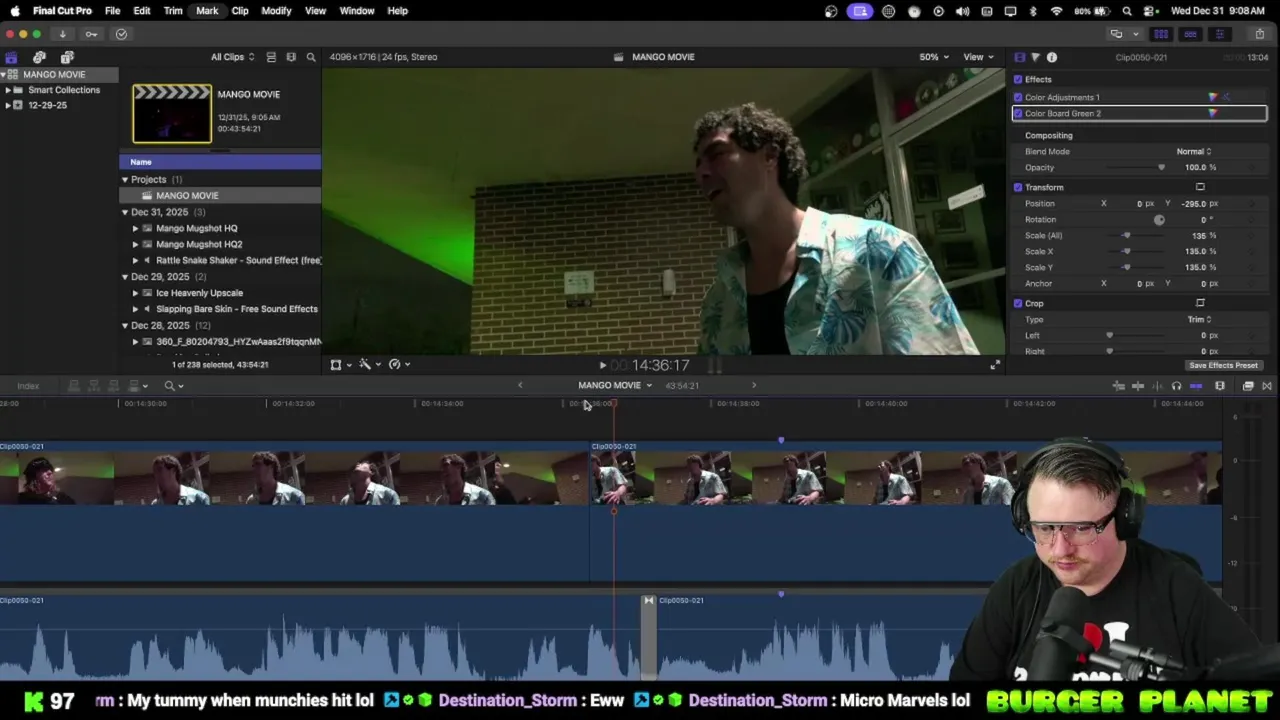Viewport: 1280px width, 720px height.
Task: Collapse the Projects group triangle
Action: [x=125, y=179]
